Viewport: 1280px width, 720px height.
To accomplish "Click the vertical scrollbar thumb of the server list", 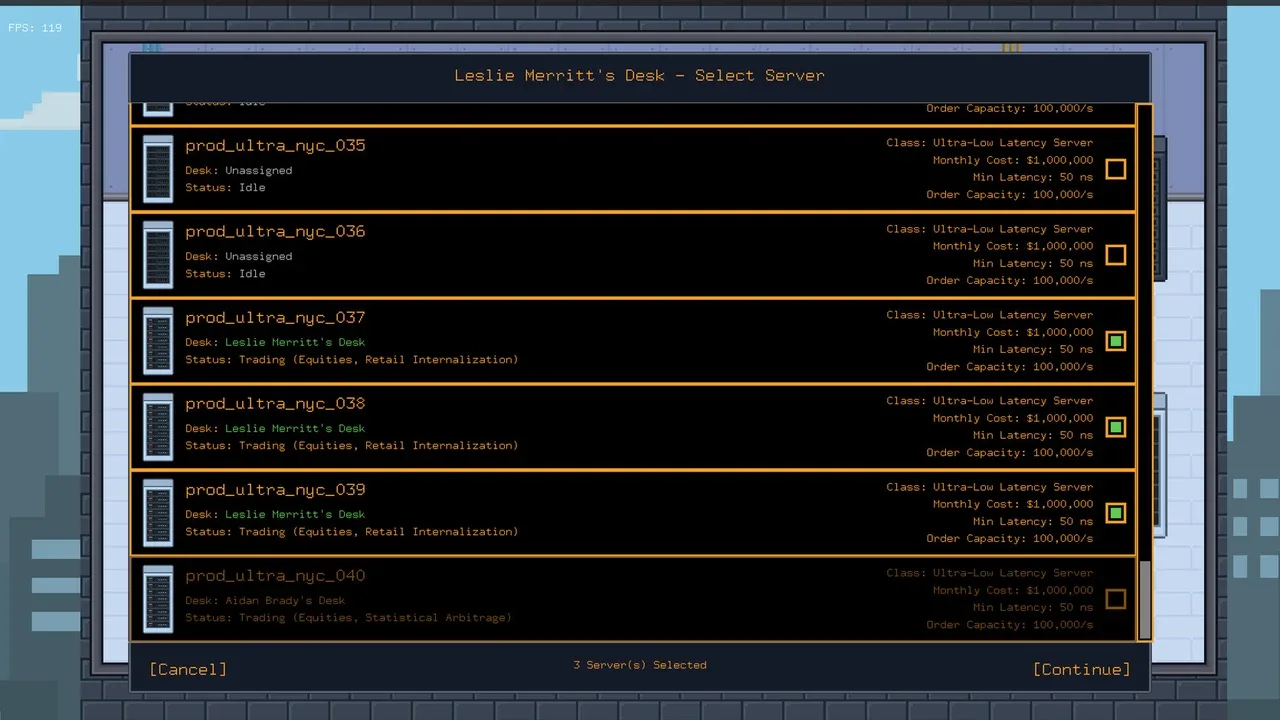I will (x=1145, y=600).
